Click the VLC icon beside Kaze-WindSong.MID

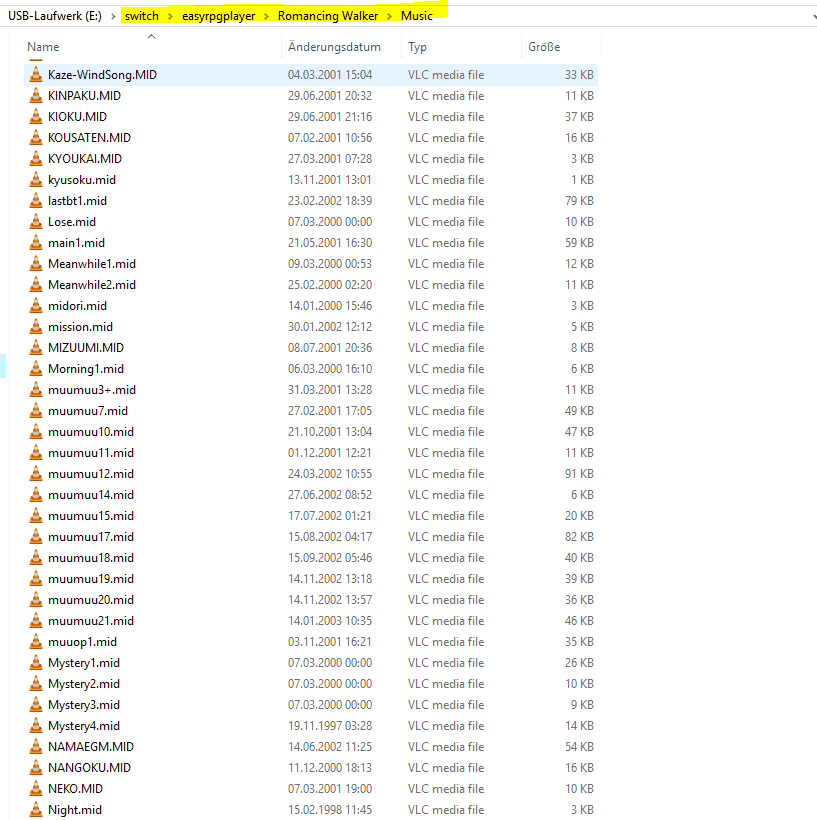click(x=36, y=74)
